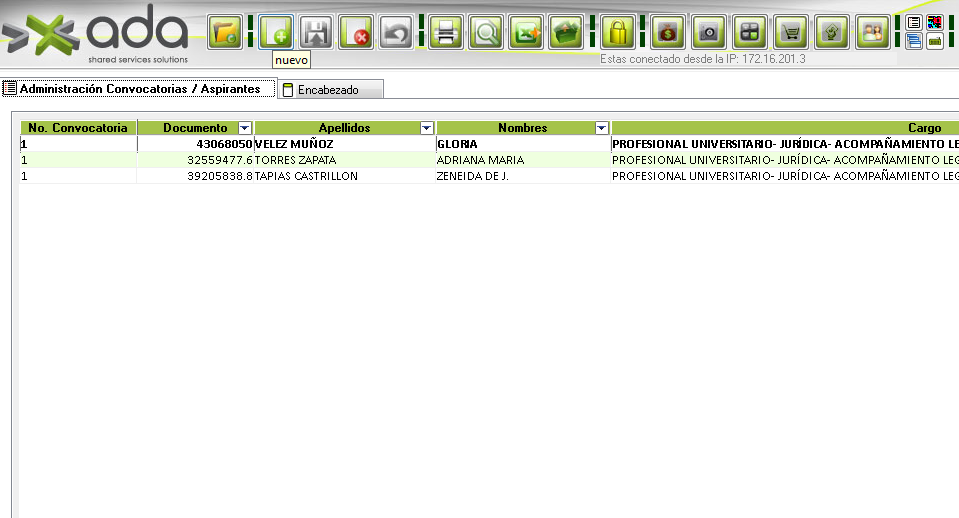The image size is (959, 518).
Task: Click the Documento column header
Action: click(194, 128)
